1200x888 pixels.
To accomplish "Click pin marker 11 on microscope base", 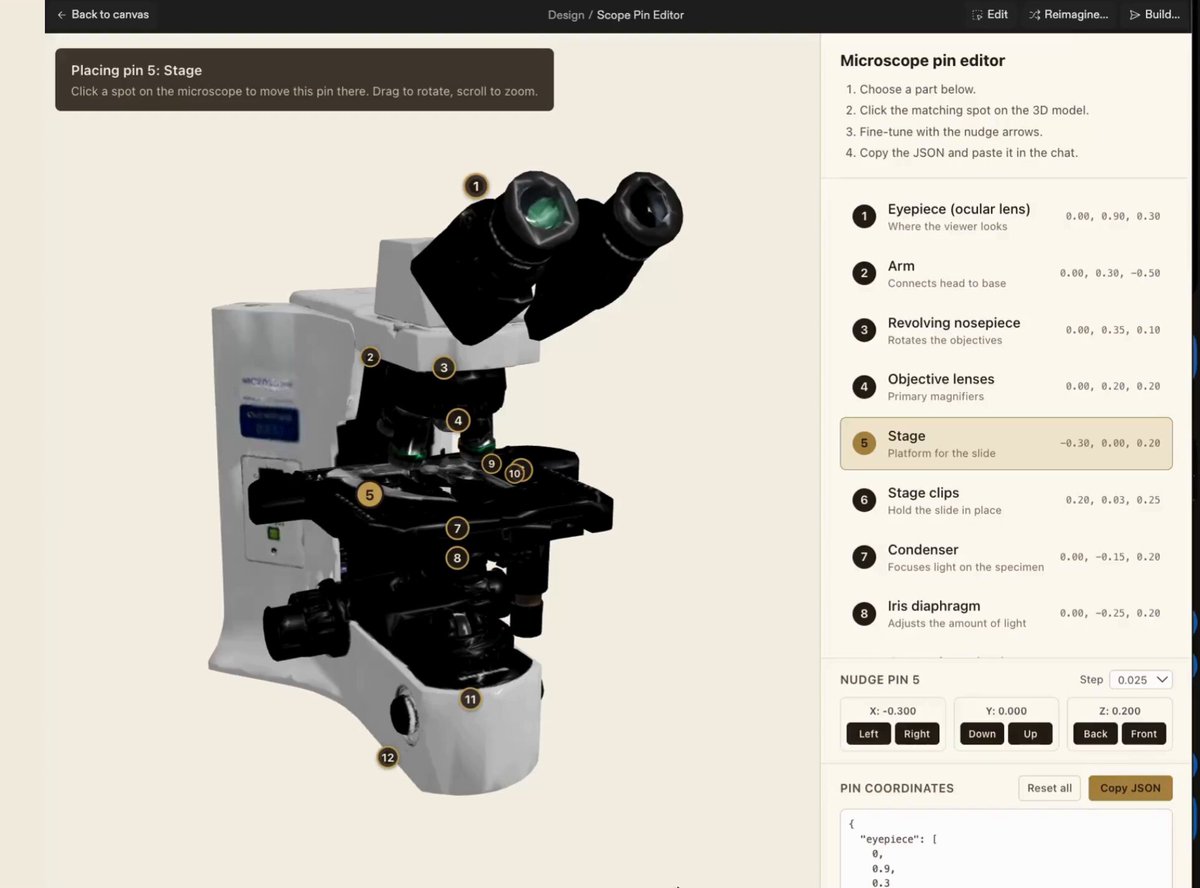I will (470, 699).
